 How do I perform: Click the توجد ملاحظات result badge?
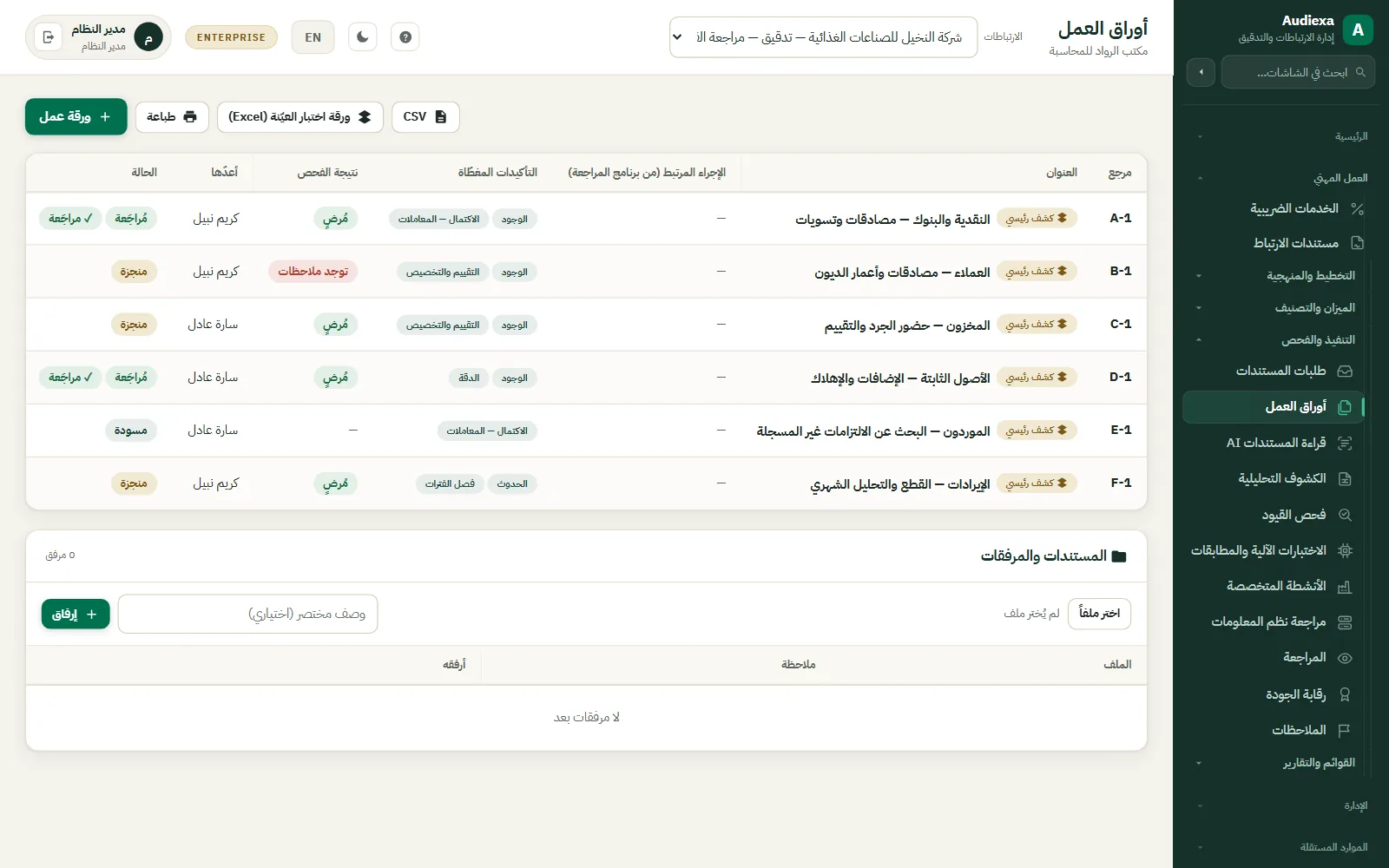313,272
